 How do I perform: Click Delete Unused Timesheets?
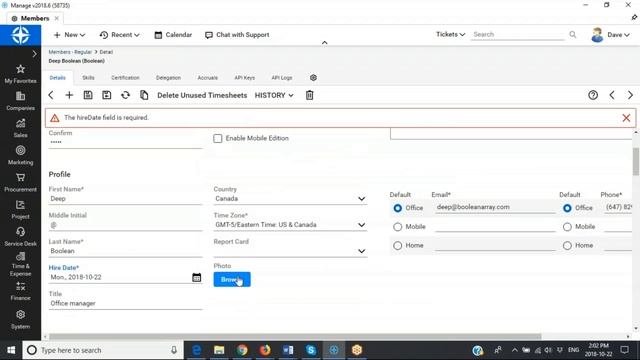click(x=202, y=95)
